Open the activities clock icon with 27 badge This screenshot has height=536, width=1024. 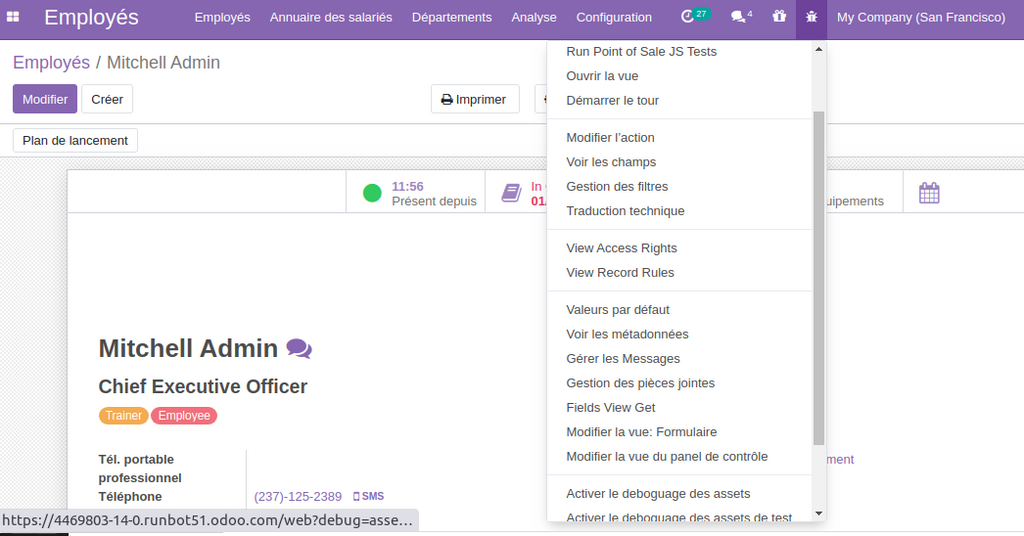click(689, 17)
